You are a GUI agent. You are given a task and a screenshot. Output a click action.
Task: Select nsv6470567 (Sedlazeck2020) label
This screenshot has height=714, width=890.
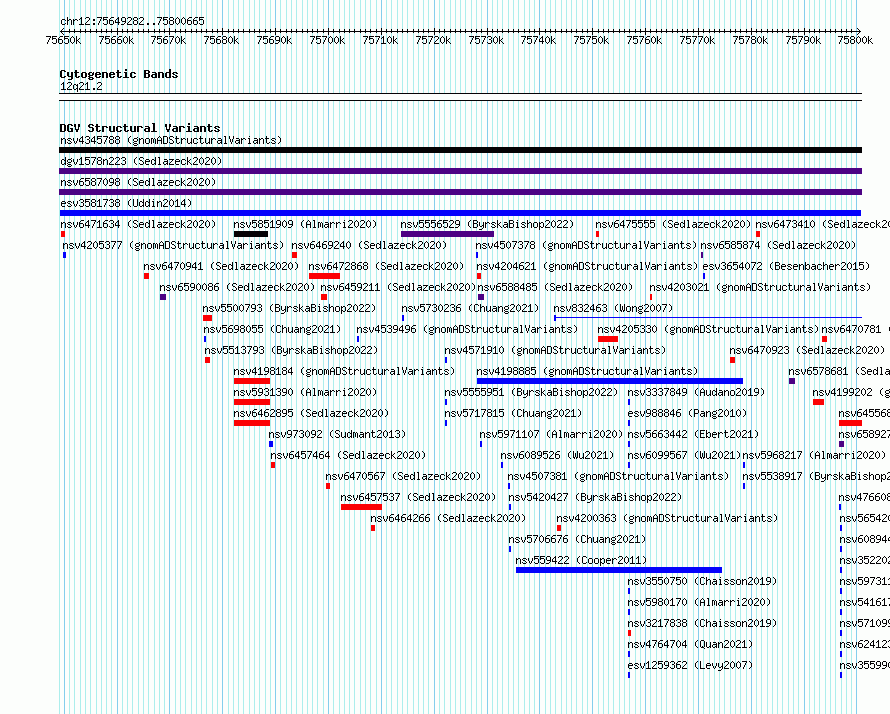click(x=404, y=476)
